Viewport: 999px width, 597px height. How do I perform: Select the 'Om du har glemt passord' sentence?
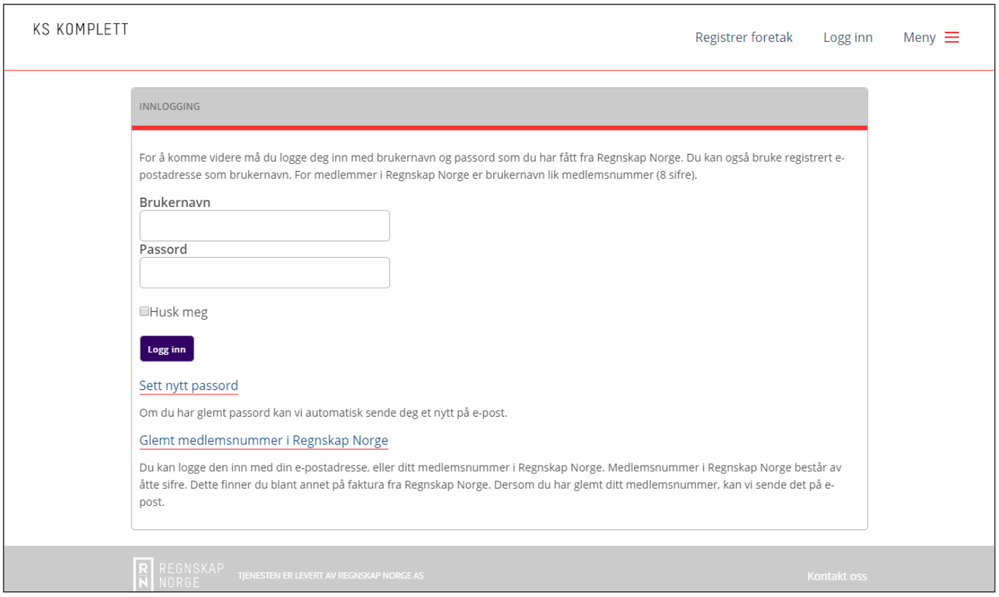click(323, 413)
